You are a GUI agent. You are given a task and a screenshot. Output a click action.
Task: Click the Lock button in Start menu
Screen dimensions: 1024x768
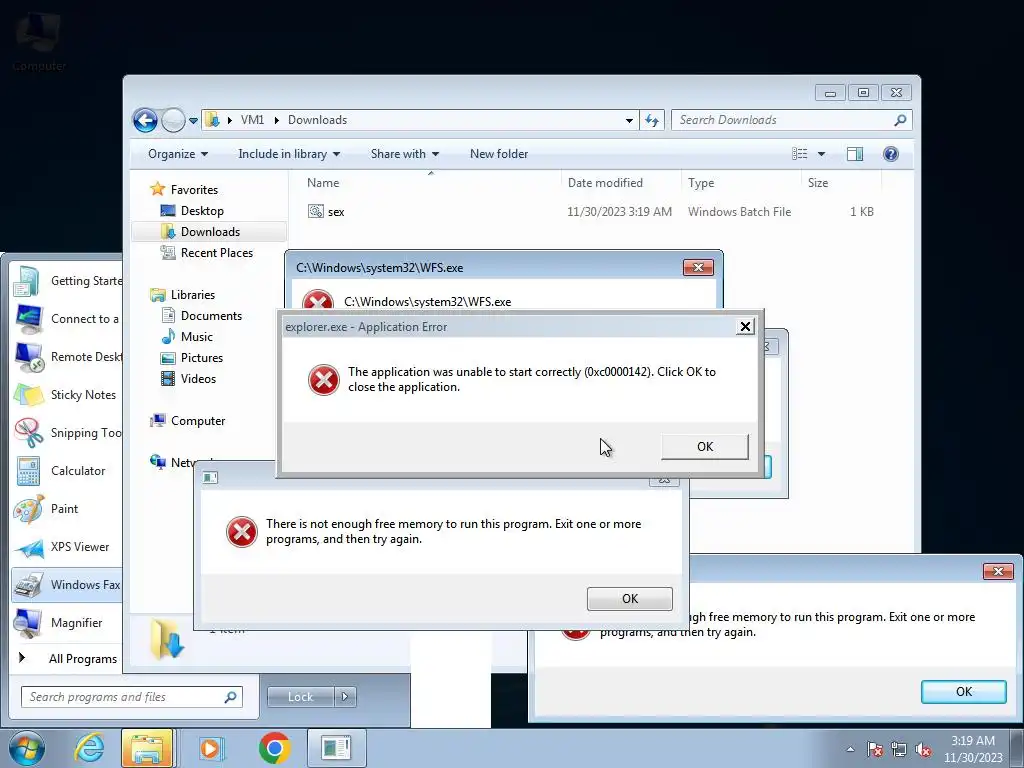(300, 697)
